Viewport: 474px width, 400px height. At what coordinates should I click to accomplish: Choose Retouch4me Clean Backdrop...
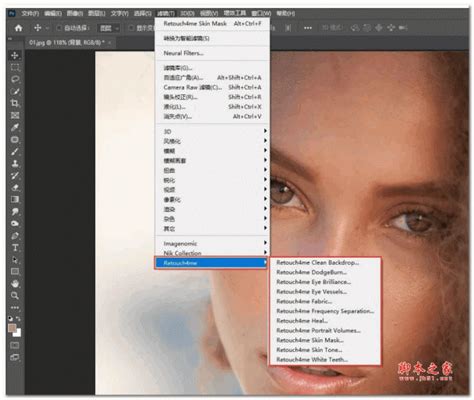point(325,263)
